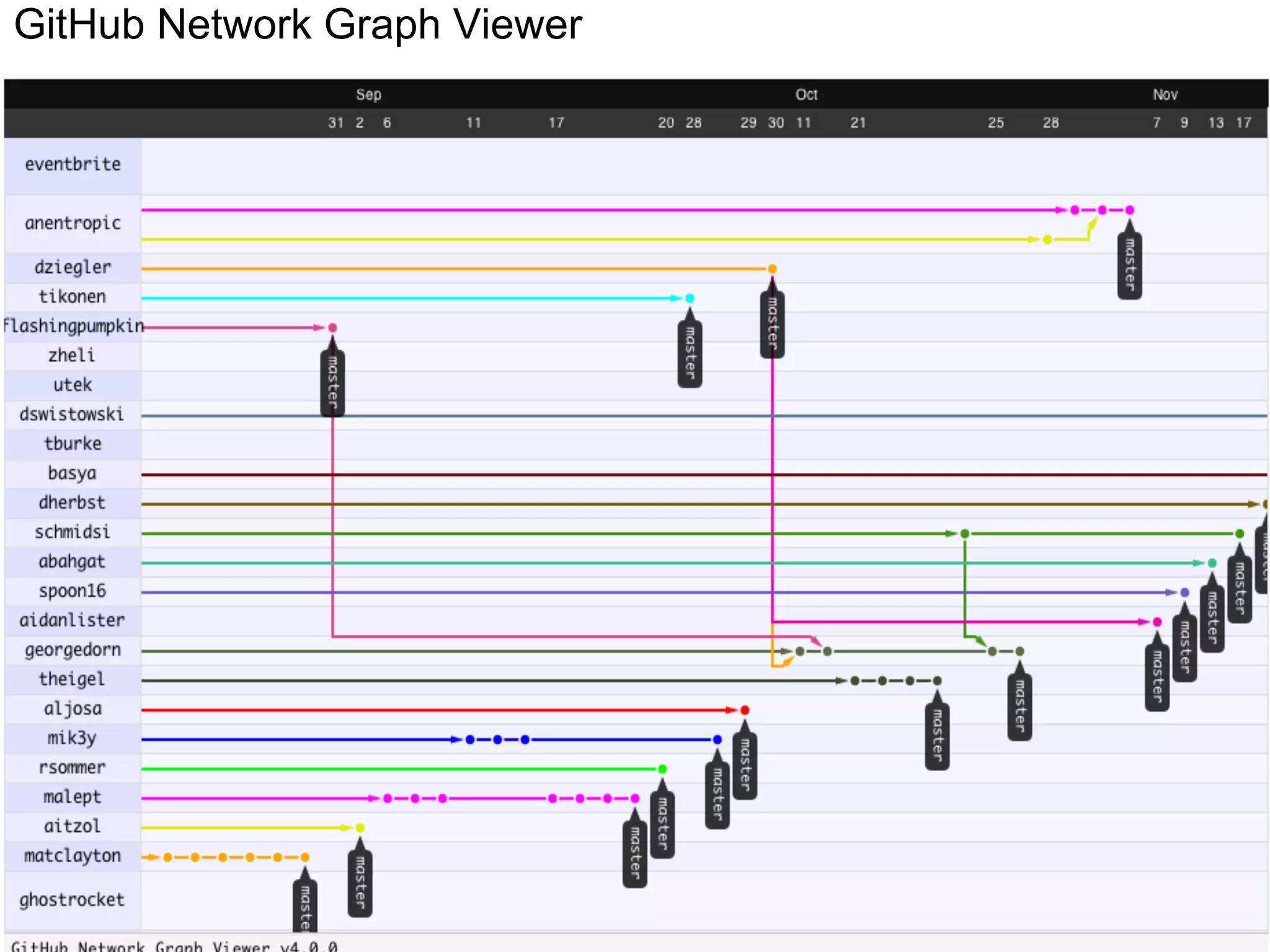Select the matclayton user row label
Viewport: 1270px width, 952px height.
click(x=73, y=857)
